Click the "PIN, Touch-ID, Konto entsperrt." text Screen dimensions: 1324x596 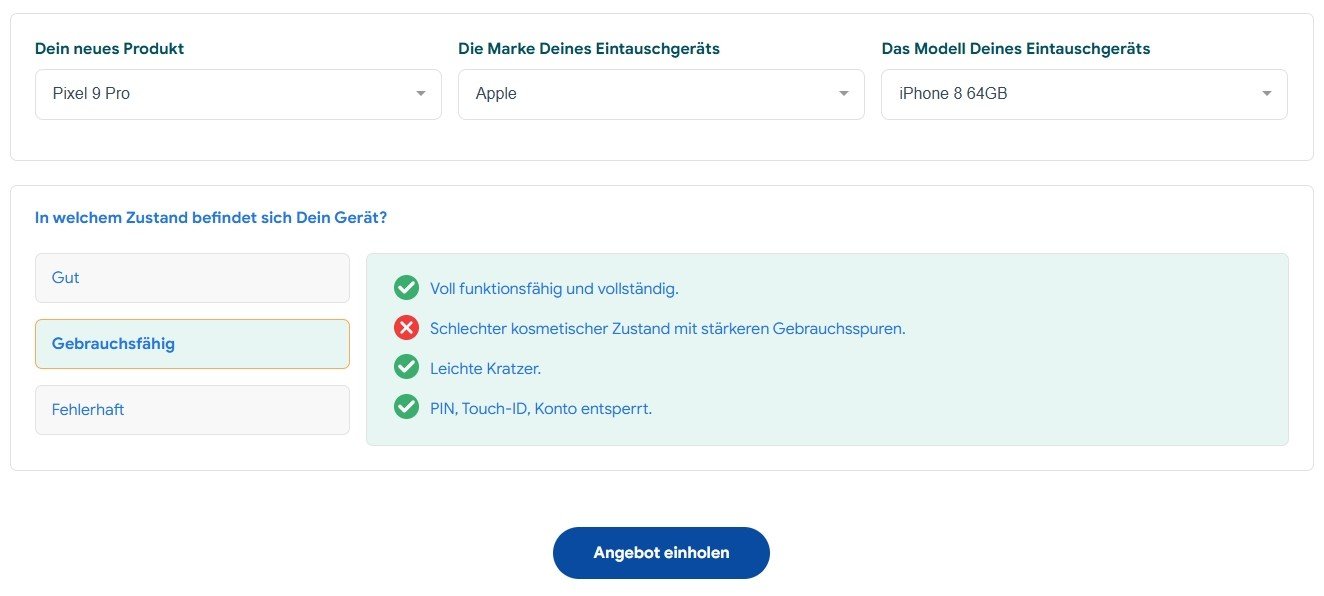click(541, 408)
